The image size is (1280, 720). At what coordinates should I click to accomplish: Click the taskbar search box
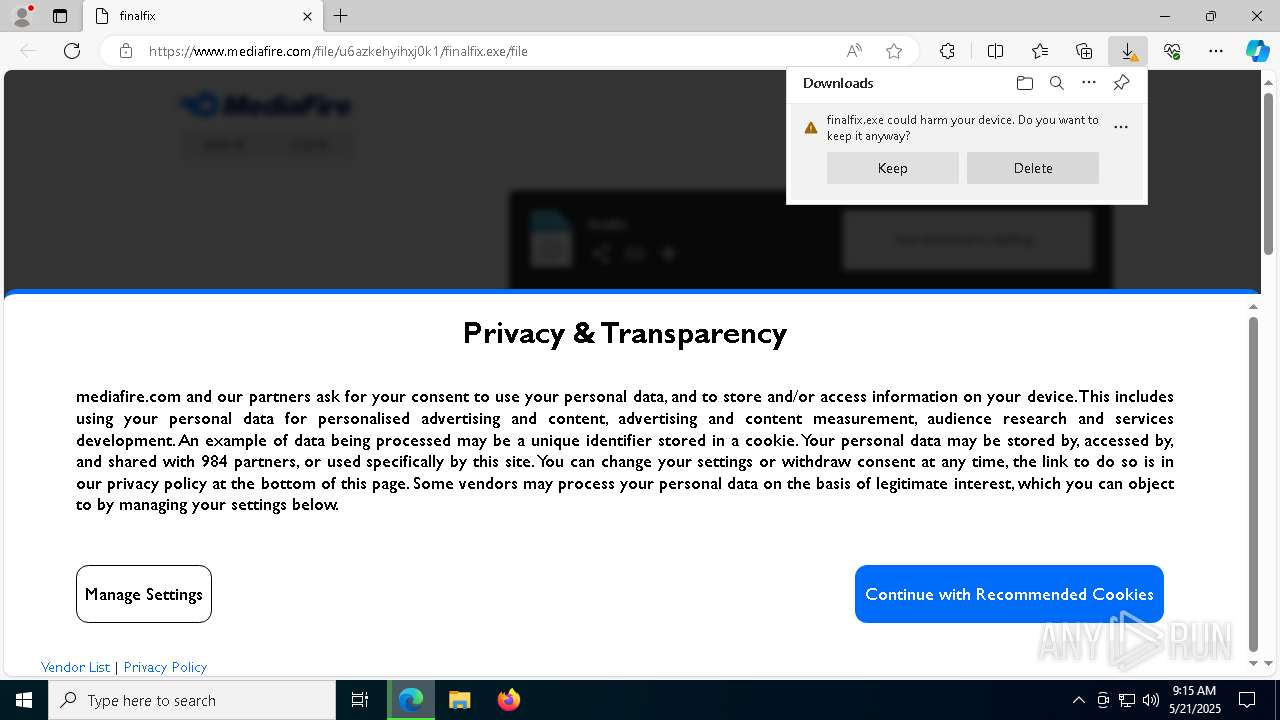pyautogui.click(x=192, y=700)
